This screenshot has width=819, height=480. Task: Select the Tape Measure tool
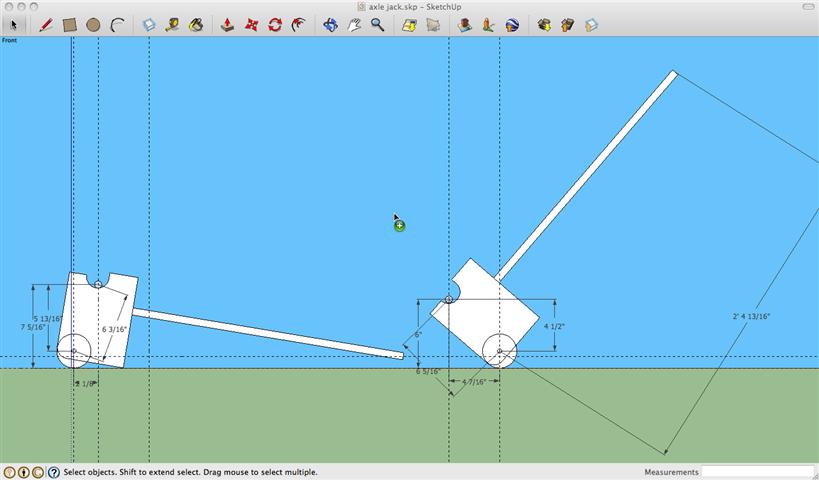[173, 25]
